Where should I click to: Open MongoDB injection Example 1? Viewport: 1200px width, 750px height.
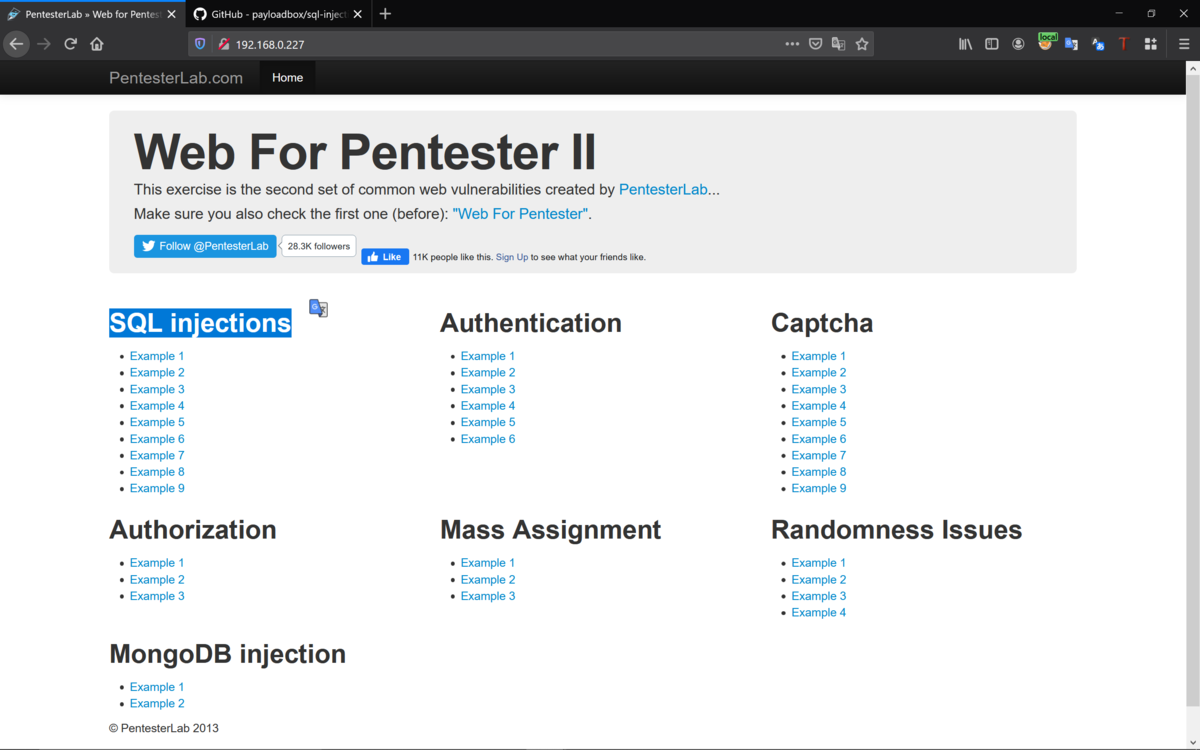pyautogui.click(x=157, y=687)
